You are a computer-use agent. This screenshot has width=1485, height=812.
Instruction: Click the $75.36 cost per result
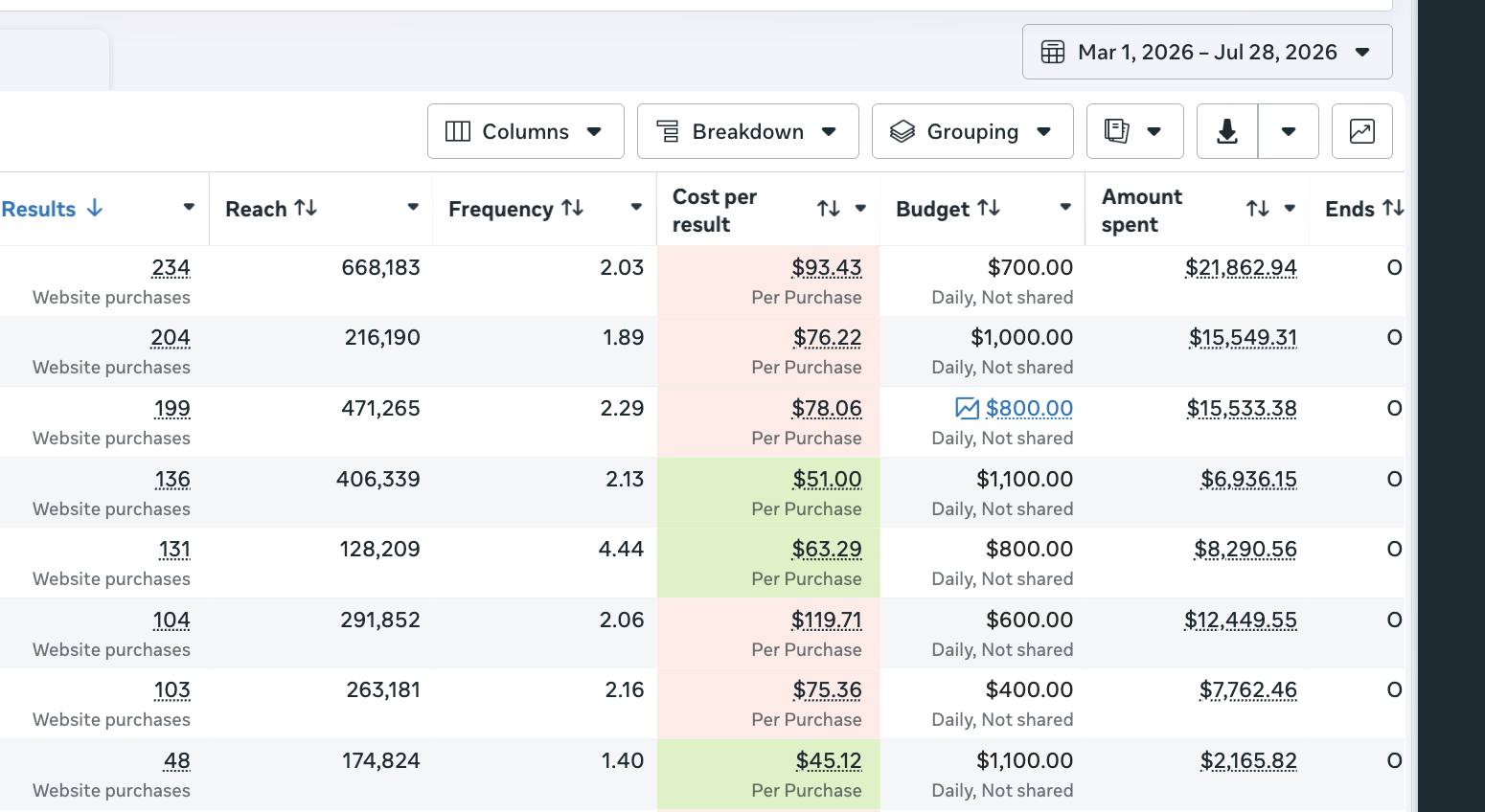pos(828,690)
